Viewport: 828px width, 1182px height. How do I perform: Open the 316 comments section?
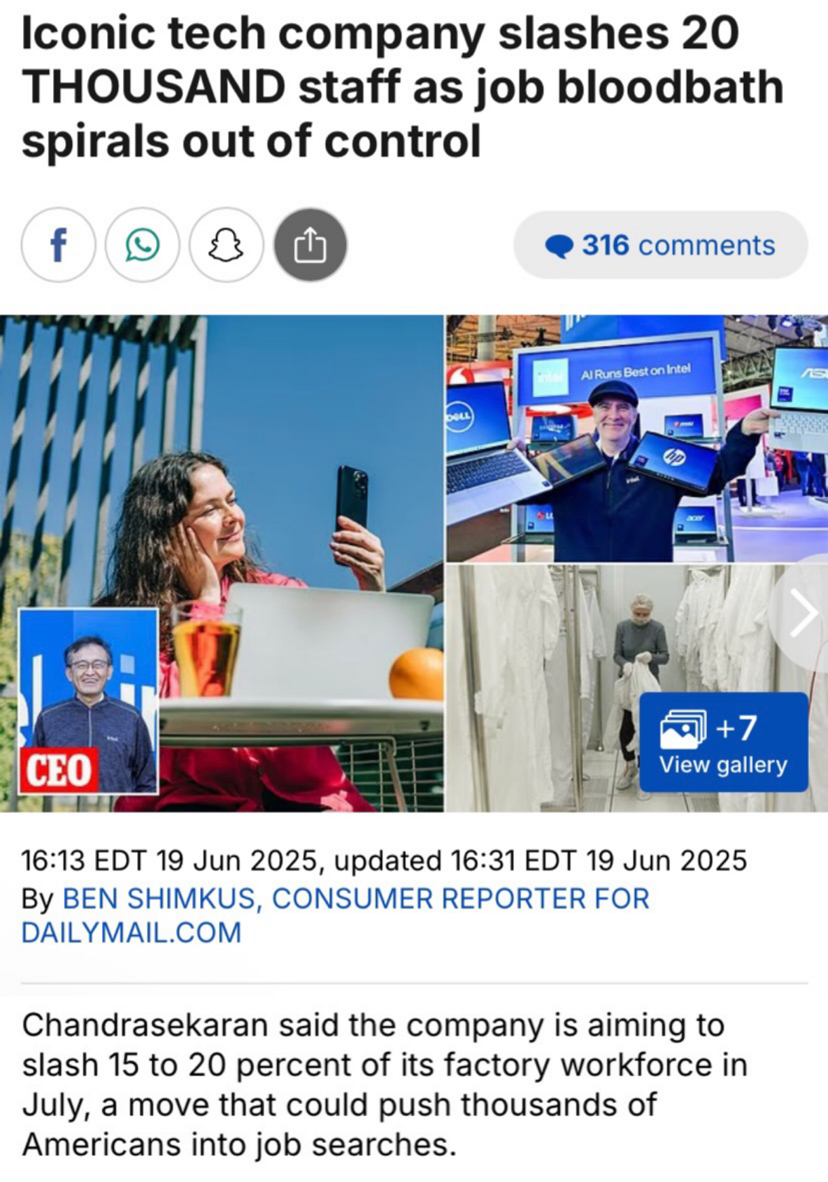point(661,245)
